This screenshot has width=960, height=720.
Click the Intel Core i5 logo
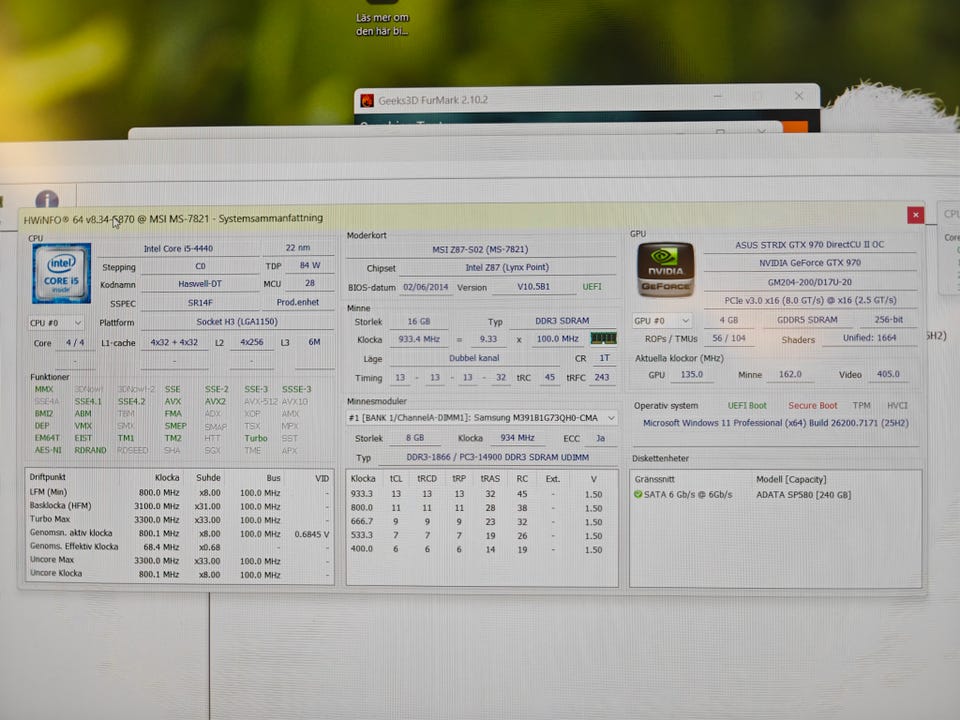(61, 273)
